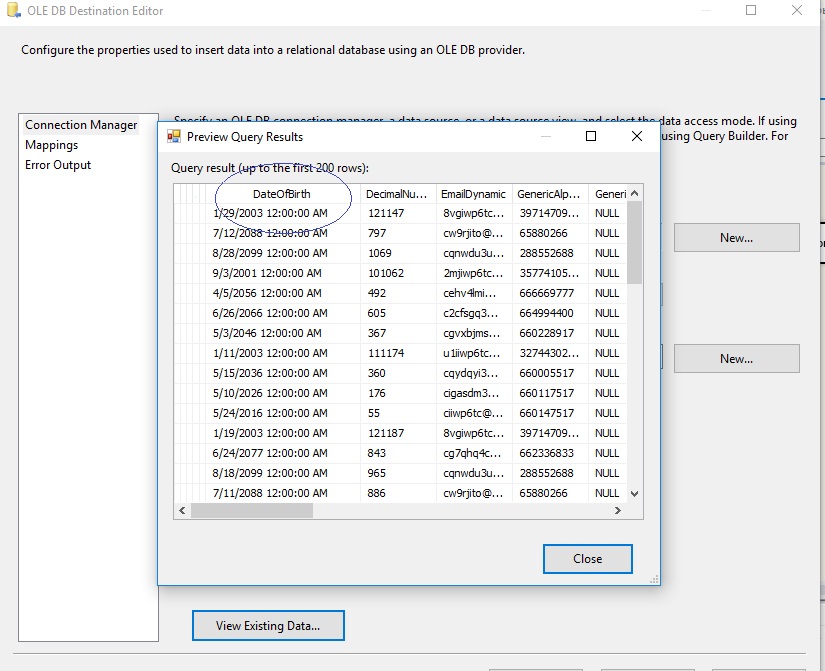Select the decimal value 605 cell
The width and height of the screenshot is (825, 671).
point(398,313)
